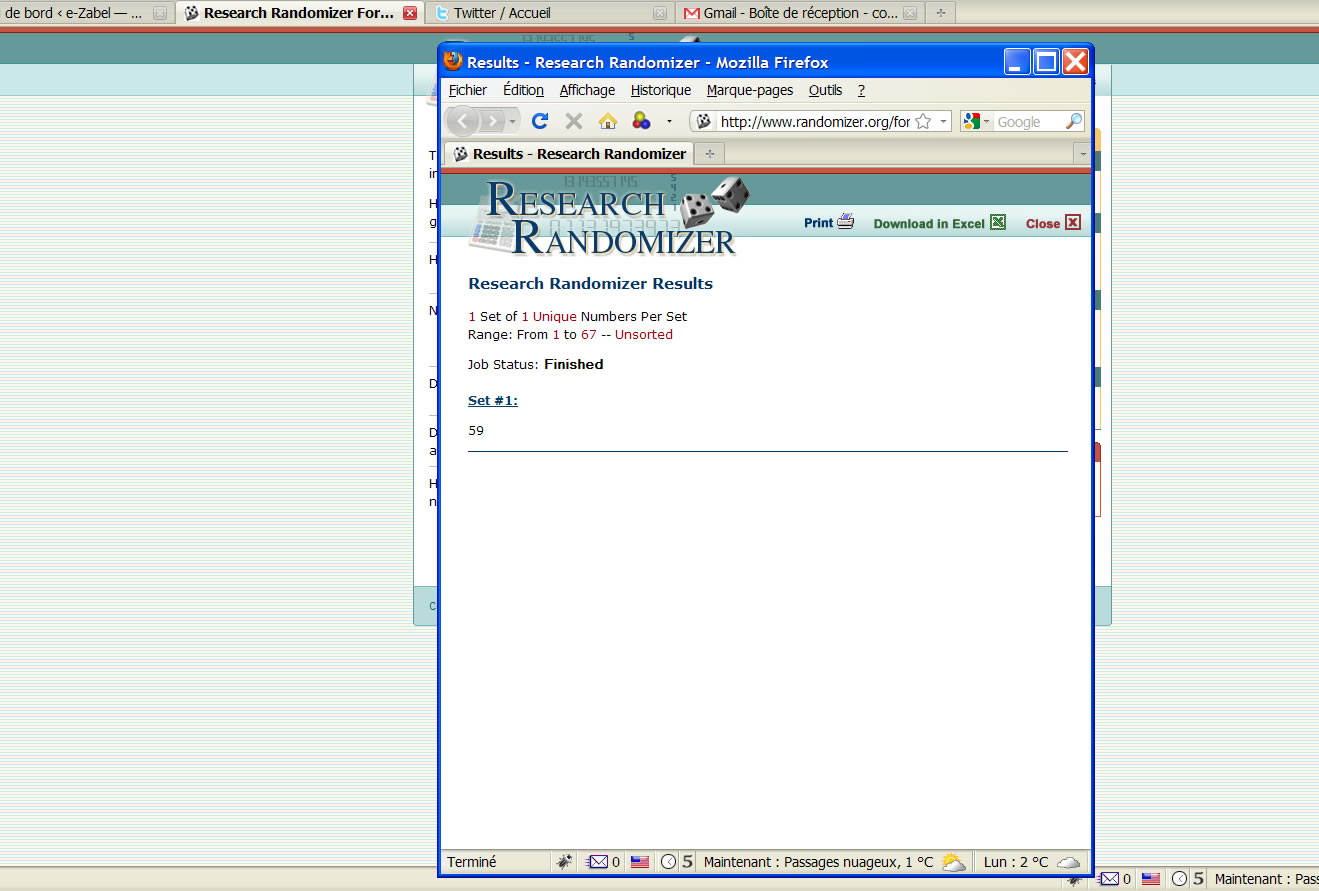This screenshot has height=891, width=1319.
Task: Click the clock icon in popup status bar
Action: (x=668, y=862)
